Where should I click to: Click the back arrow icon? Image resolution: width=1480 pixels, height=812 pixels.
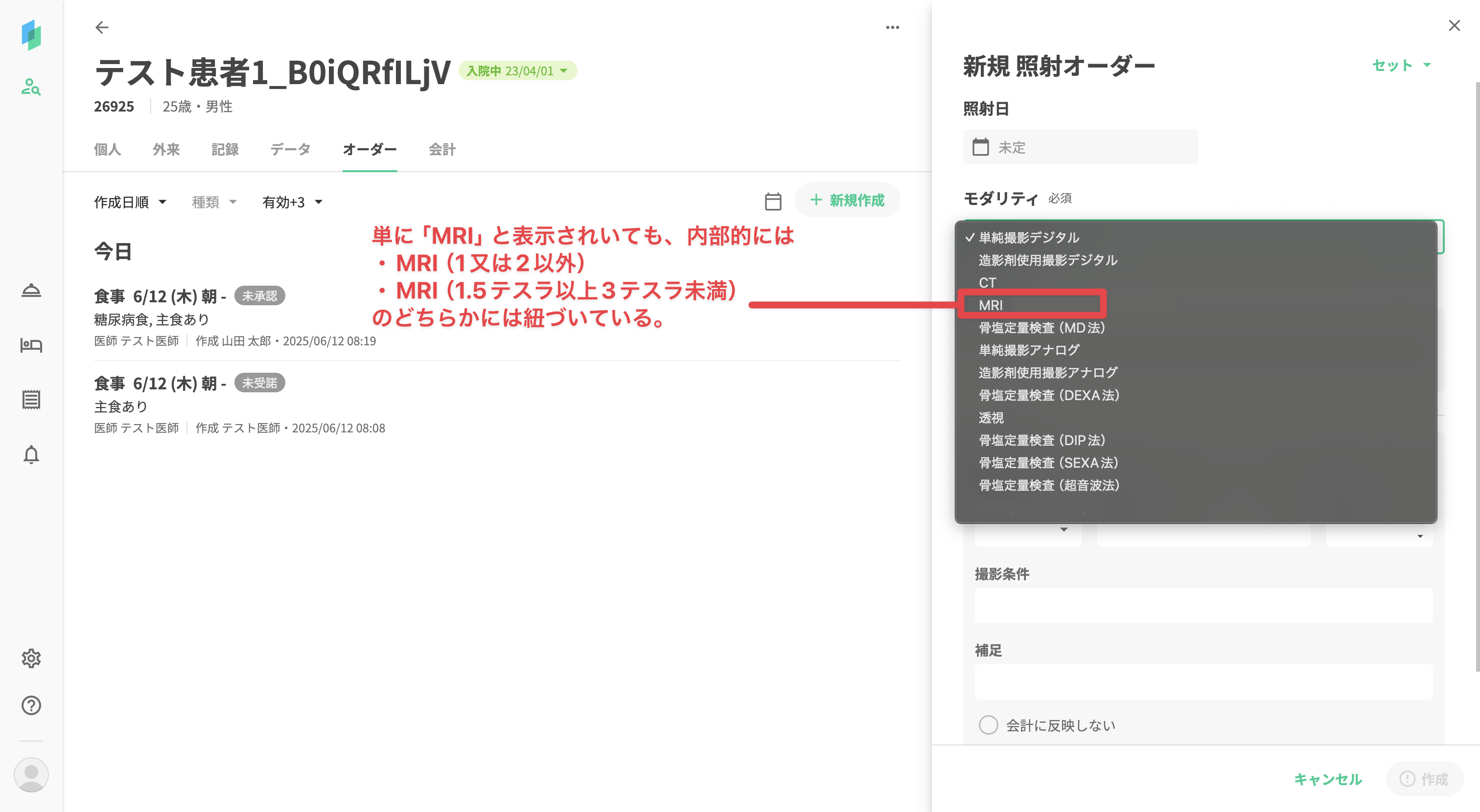pos(102,27)
